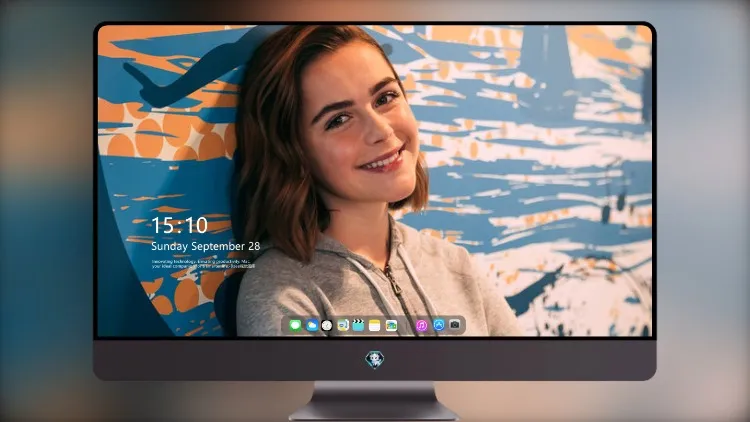Open the Camera app in dock
The image size is (750, 422).
point(455,325)
